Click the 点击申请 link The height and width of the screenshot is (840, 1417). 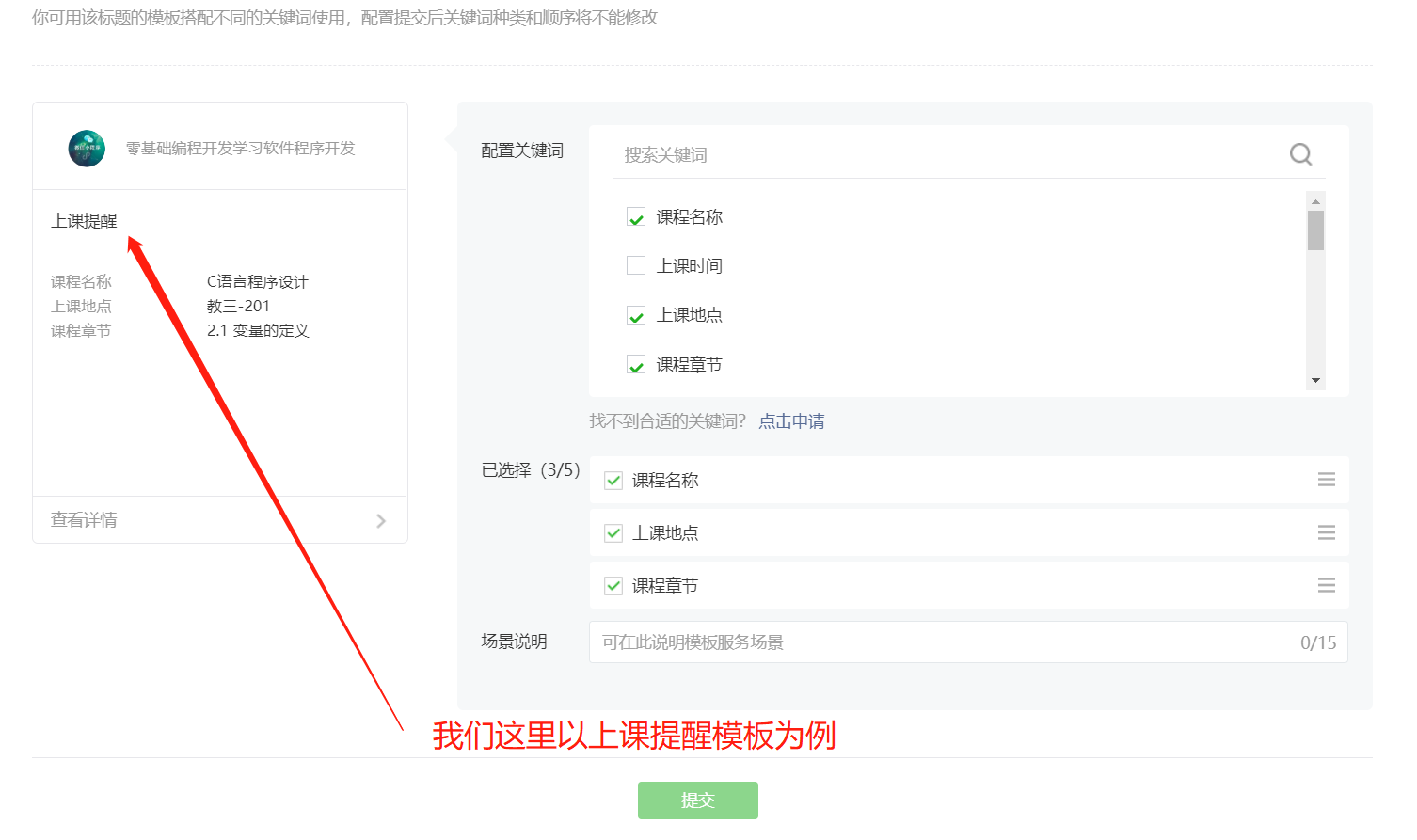tap(791, 421)
